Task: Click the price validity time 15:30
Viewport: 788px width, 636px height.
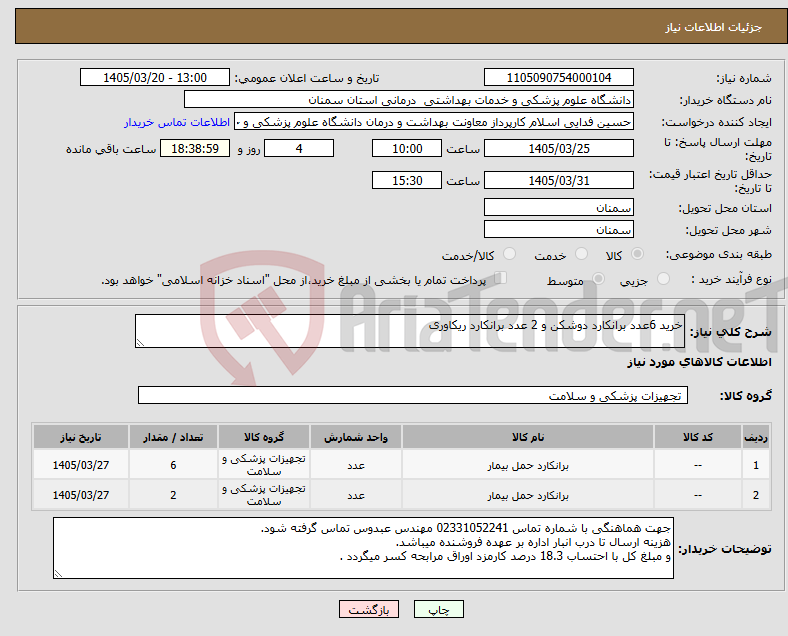Action: [407, 180]
